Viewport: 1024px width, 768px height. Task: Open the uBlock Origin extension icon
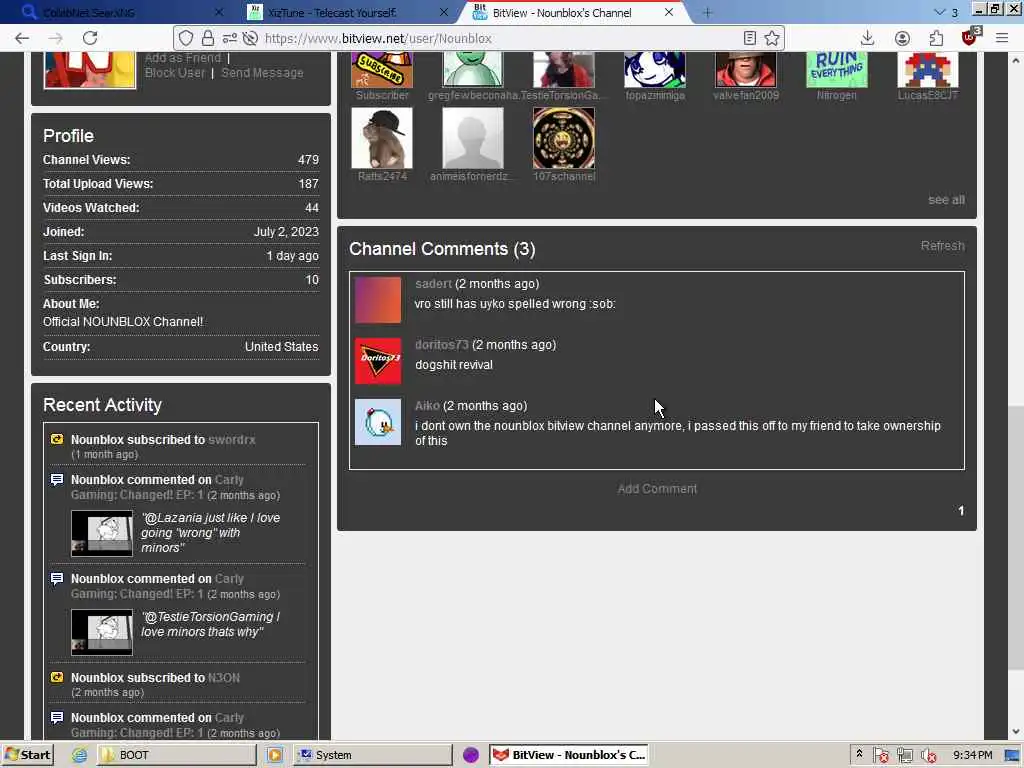point(970,37)
